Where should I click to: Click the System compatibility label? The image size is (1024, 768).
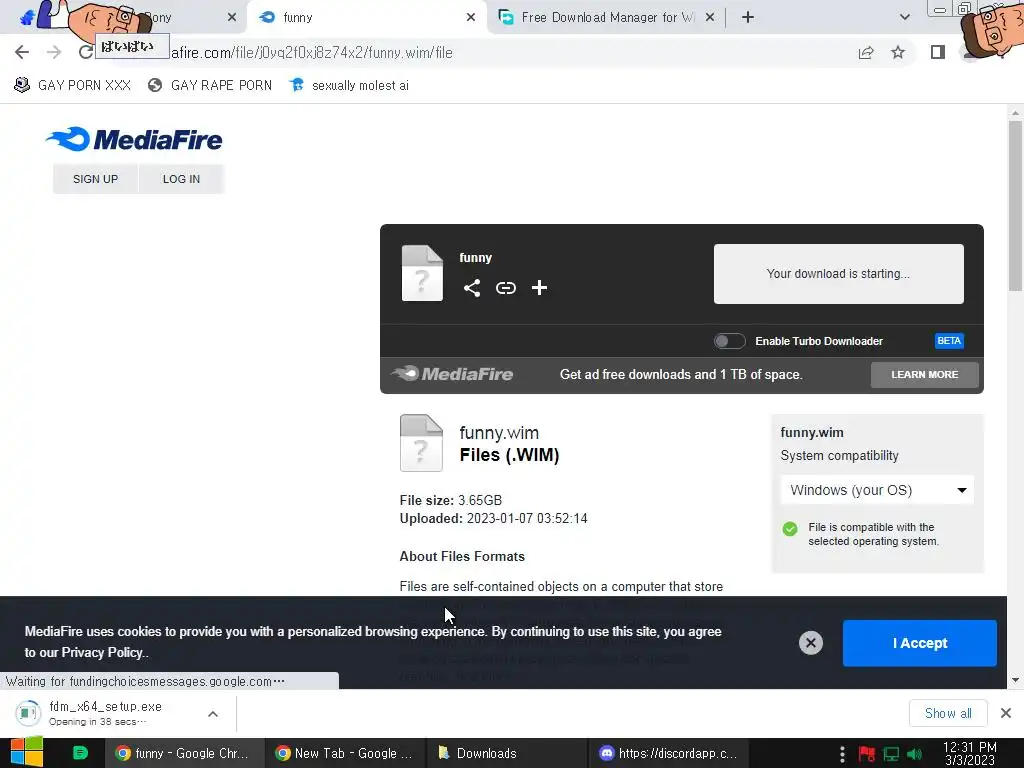(839, 456)
